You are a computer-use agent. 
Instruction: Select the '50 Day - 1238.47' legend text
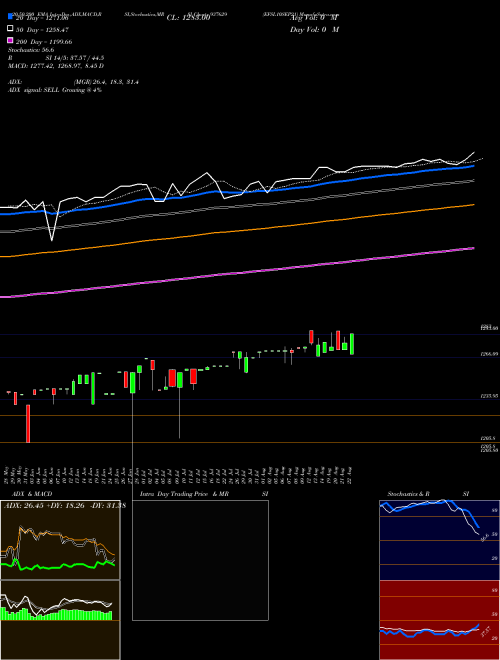point(42,30)
